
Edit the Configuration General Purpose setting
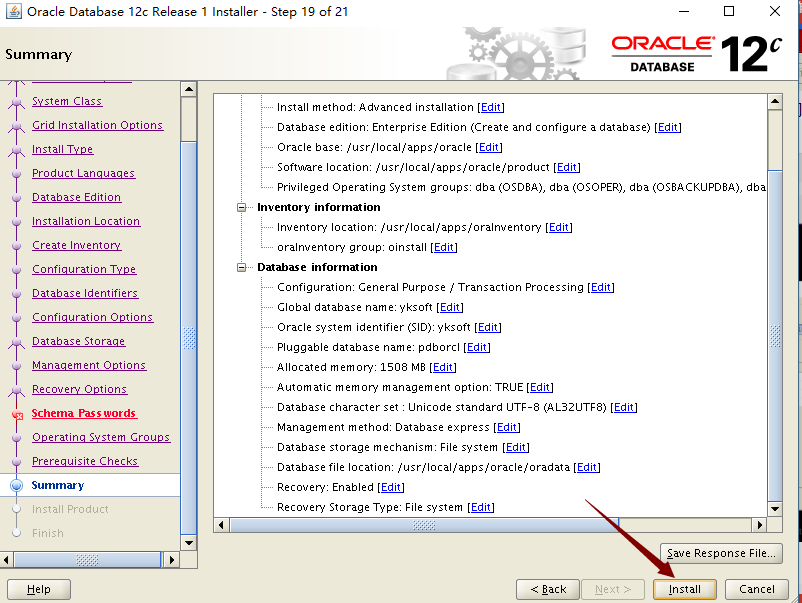tap(600, 287)
